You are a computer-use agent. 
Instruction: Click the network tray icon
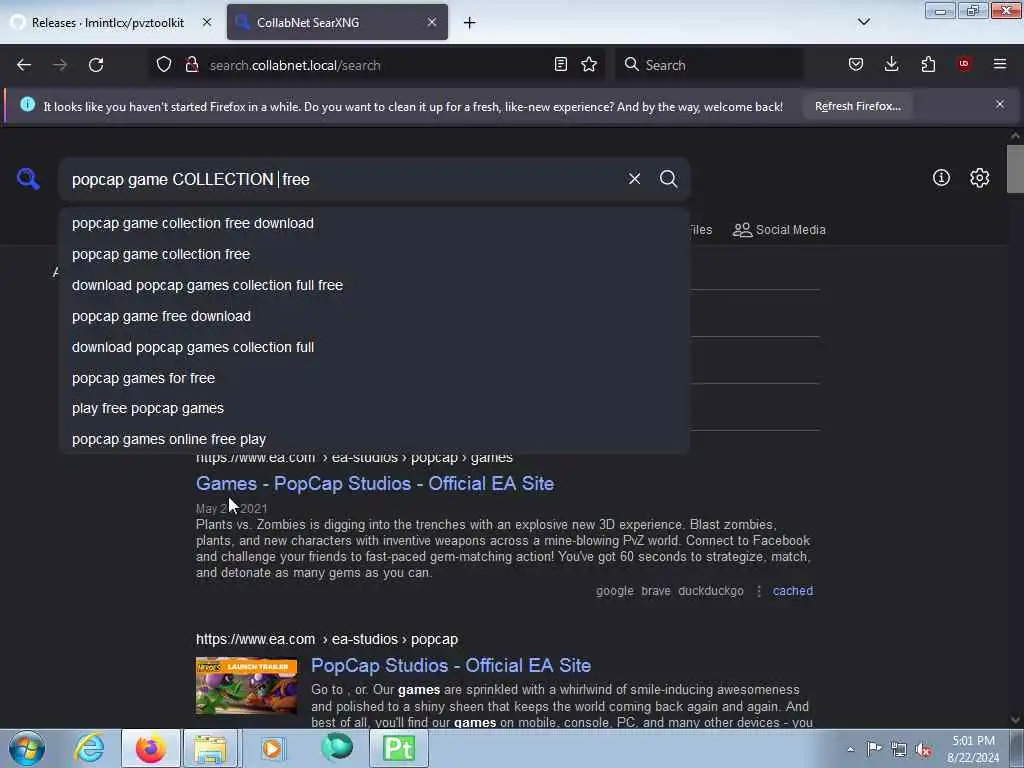(899, 749)
